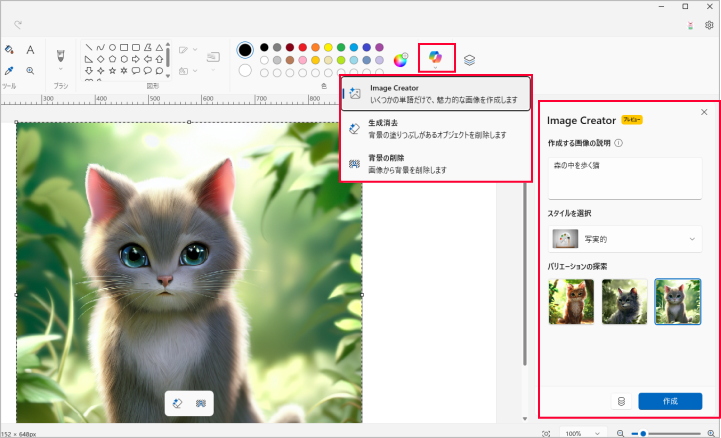This screenshot has width=721, height=438.
Task: Expand the brushes dropdown
Action: click(x=60, y=70)
